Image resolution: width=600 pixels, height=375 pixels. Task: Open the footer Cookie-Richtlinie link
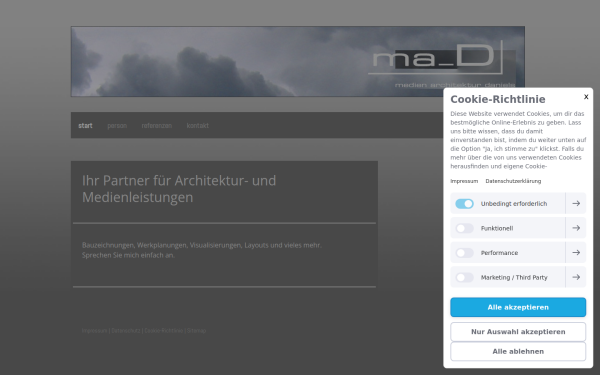(164, 331)
